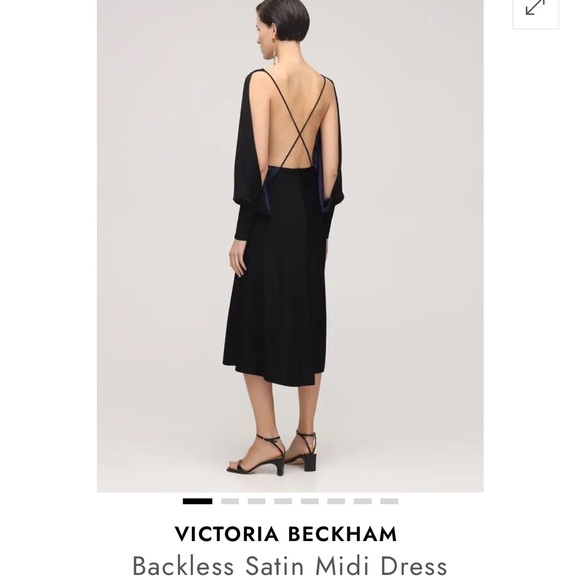This screenshot has height=580, width=580.
Task: Show the fifth product image via indicator
Action: 310,501
